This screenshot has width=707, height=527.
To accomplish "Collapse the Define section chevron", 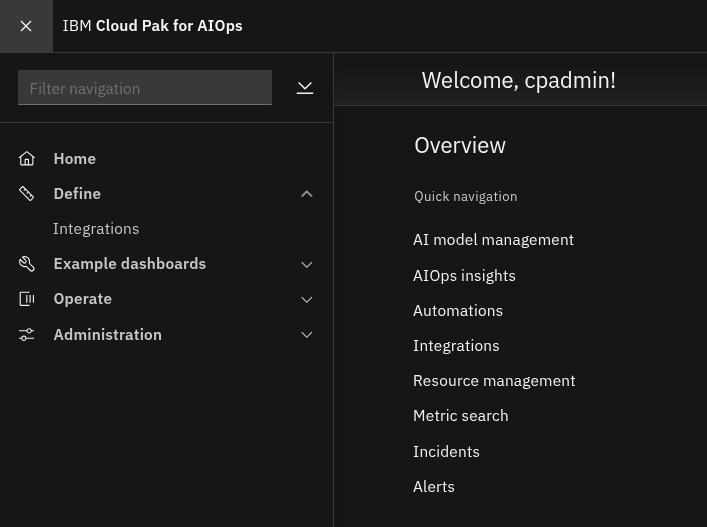I will tap(307, 194).
